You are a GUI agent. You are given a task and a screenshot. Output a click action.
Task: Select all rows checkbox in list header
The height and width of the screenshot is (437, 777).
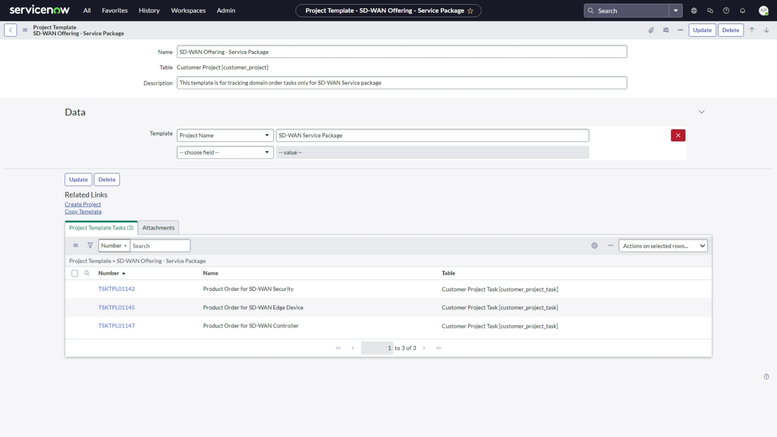coord(74,273)
